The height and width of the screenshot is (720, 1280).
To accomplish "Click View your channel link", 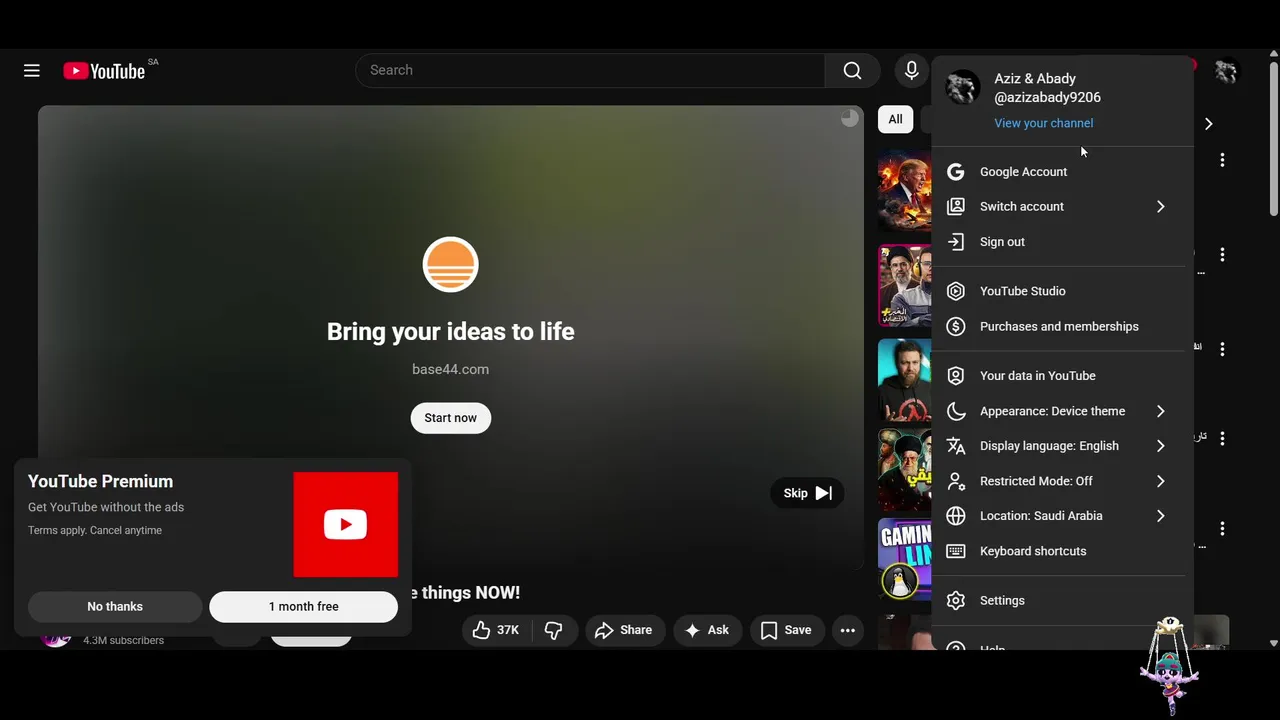I will pyautogui.click(x=1043, y=123).
